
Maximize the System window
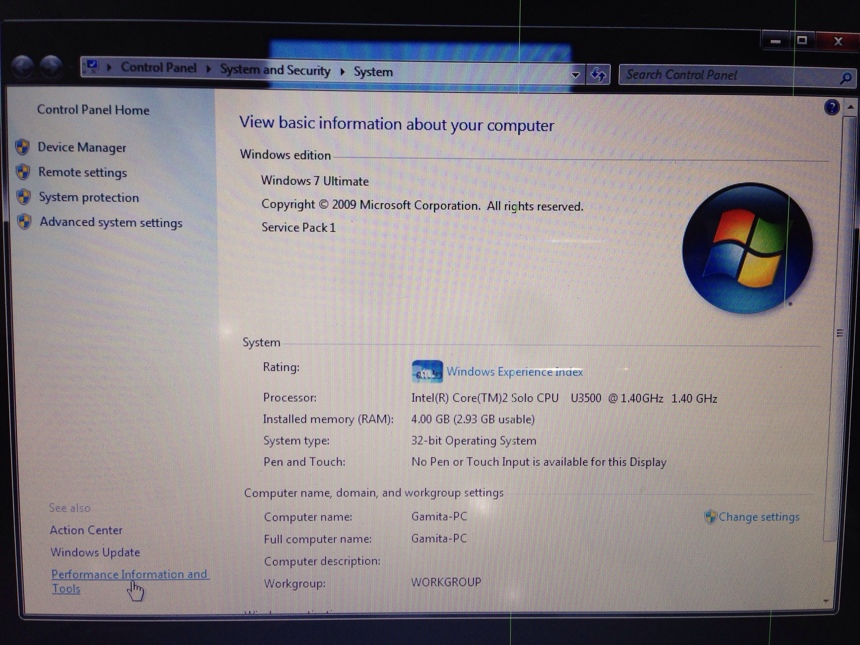pos(802,41)
